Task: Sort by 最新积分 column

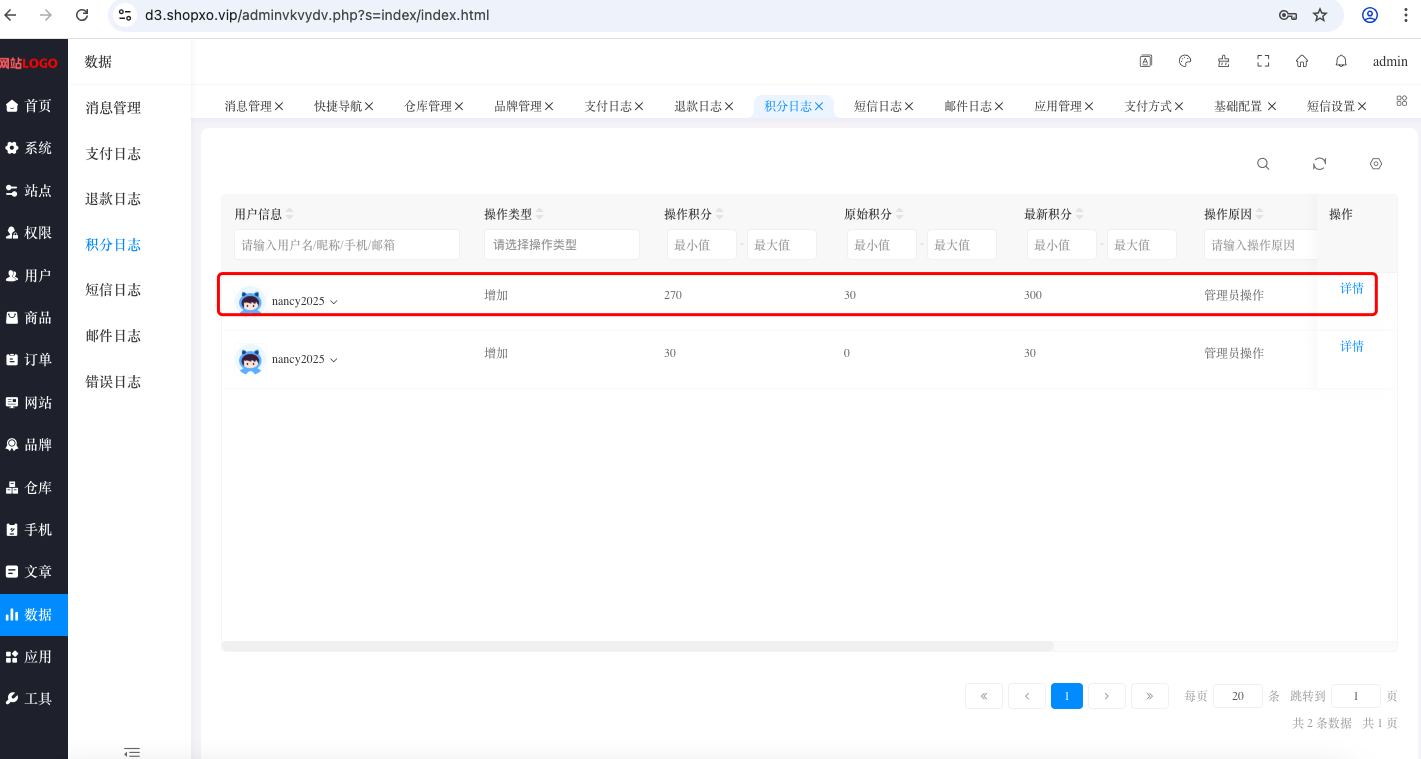Action: tap(1079, 214)
